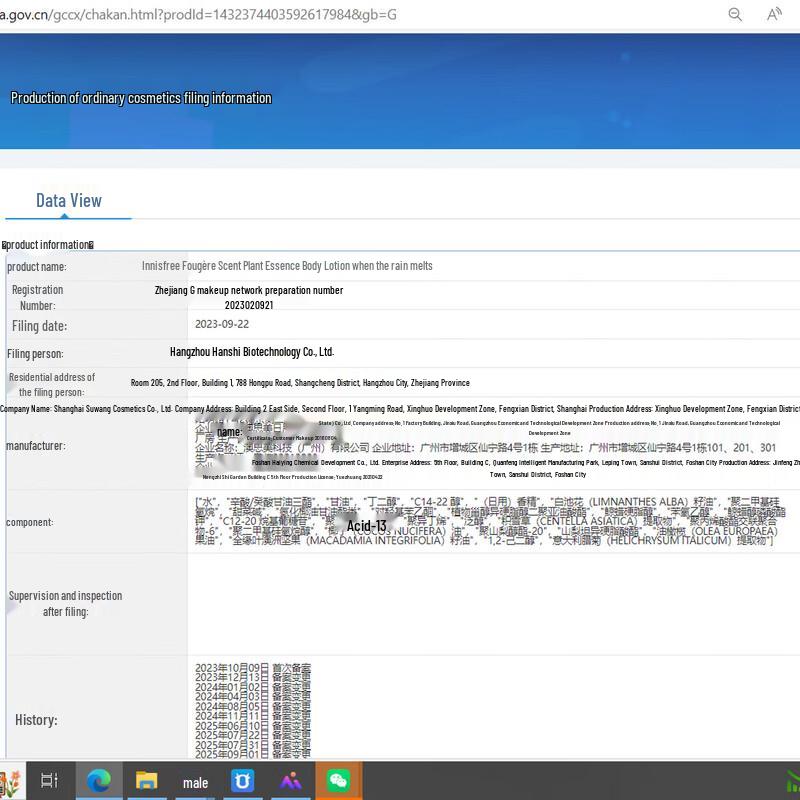
Task: Click the history entry 2025年07月22日
Action: 253,735
